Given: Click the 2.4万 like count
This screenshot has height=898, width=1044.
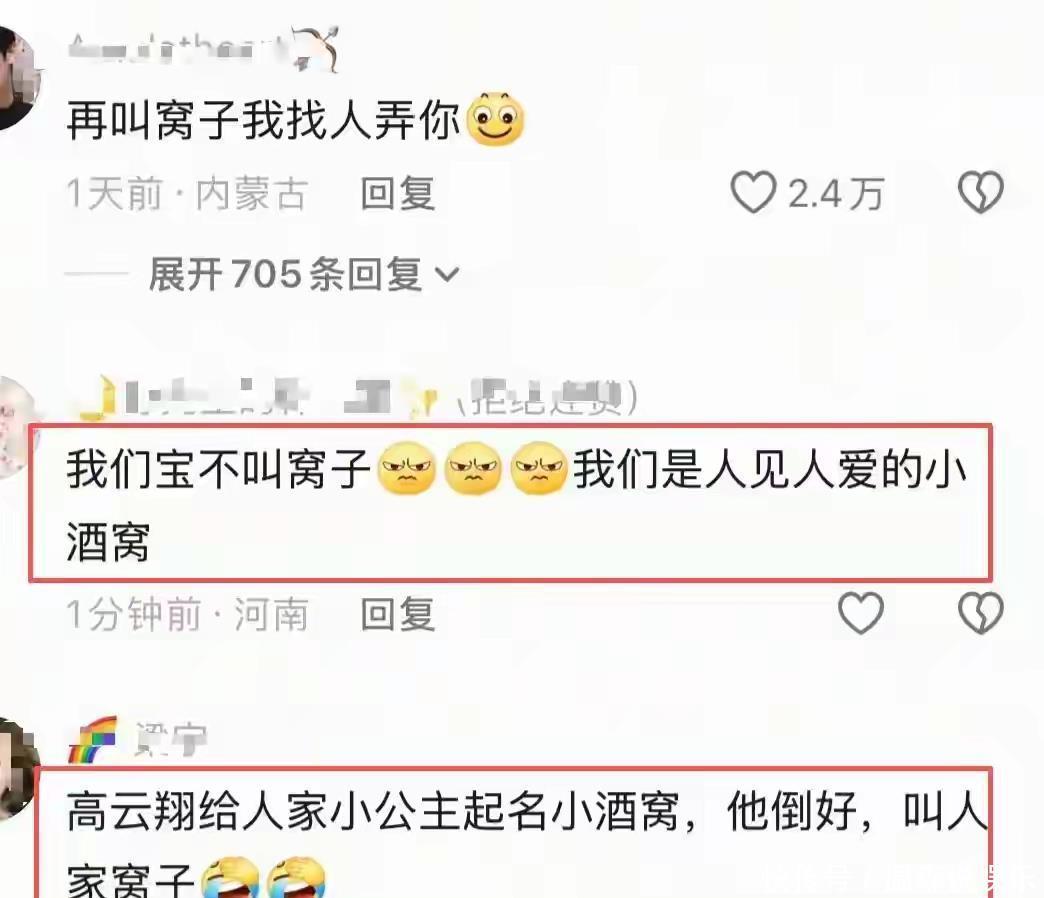Looking at the screenshot, I should [x=836, y=194].
